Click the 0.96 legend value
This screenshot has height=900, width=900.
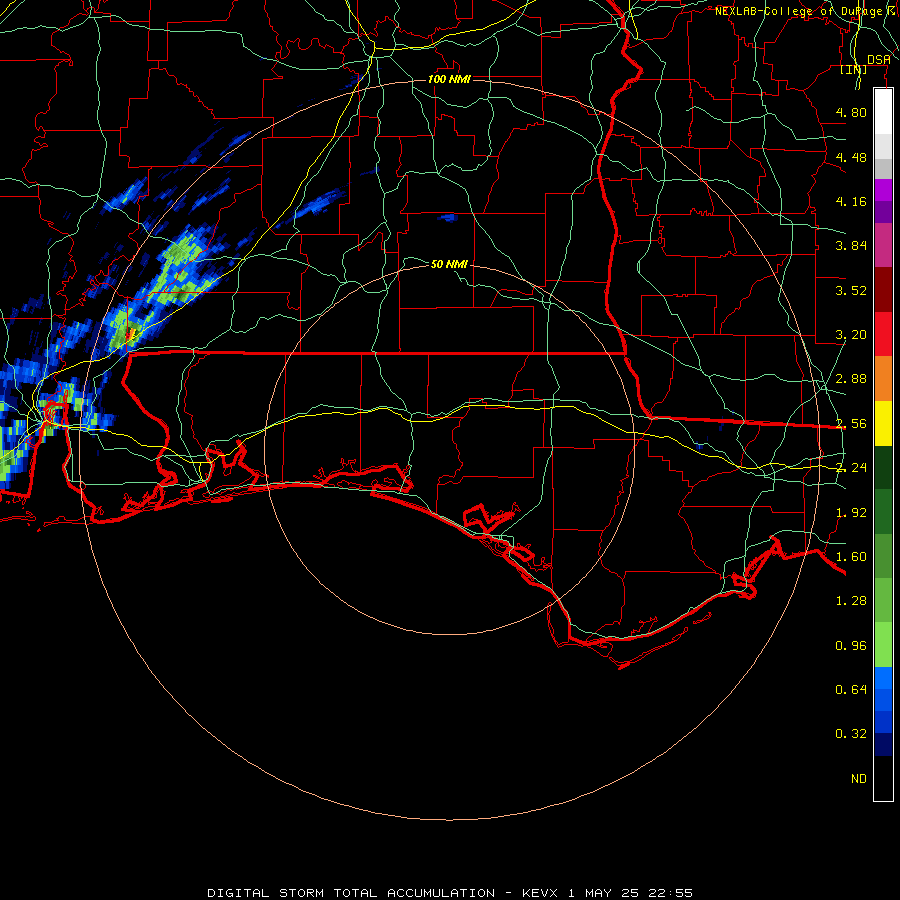(851, 646)
